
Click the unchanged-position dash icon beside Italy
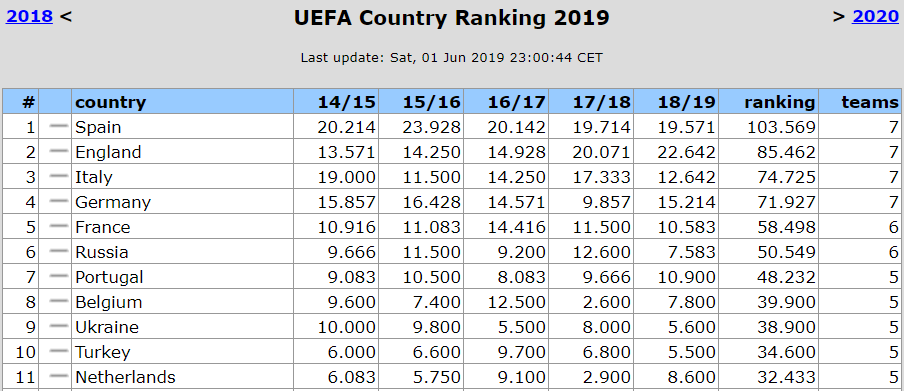59,176
